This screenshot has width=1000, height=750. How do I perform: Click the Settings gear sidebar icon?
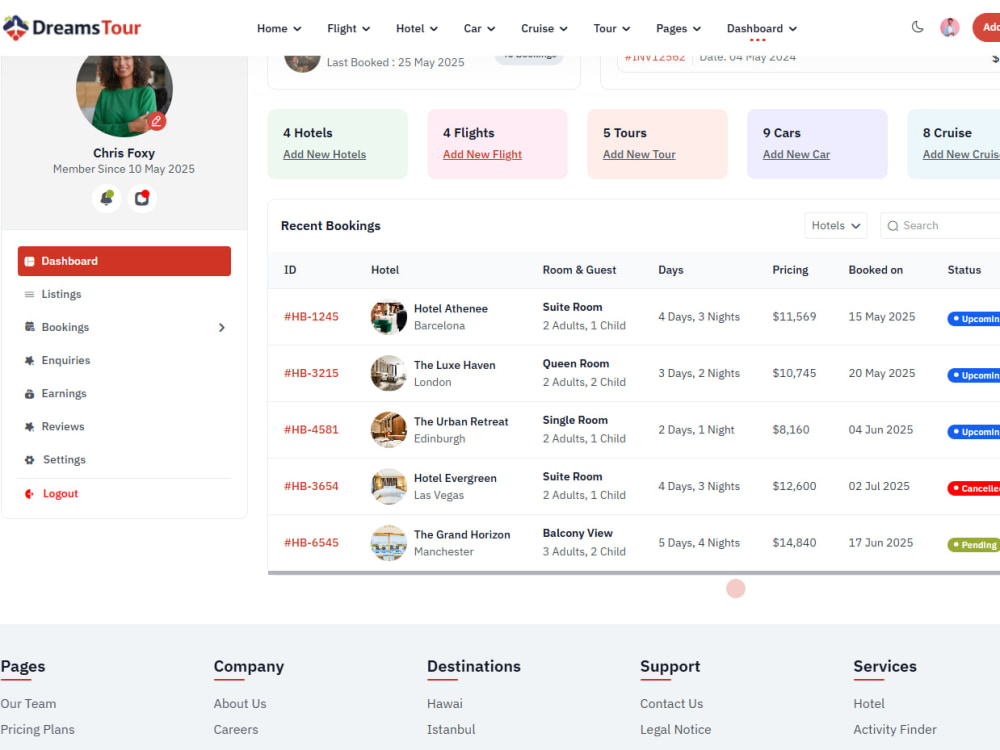(29, 460)
